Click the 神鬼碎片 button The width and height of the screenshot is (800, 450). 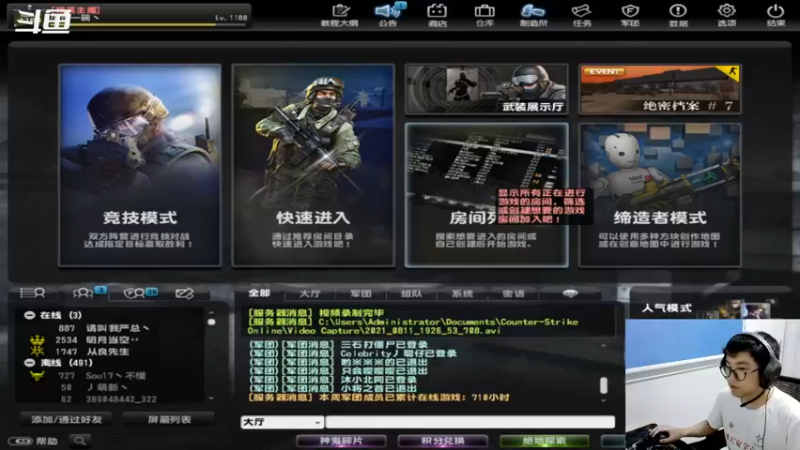[341, 441]
